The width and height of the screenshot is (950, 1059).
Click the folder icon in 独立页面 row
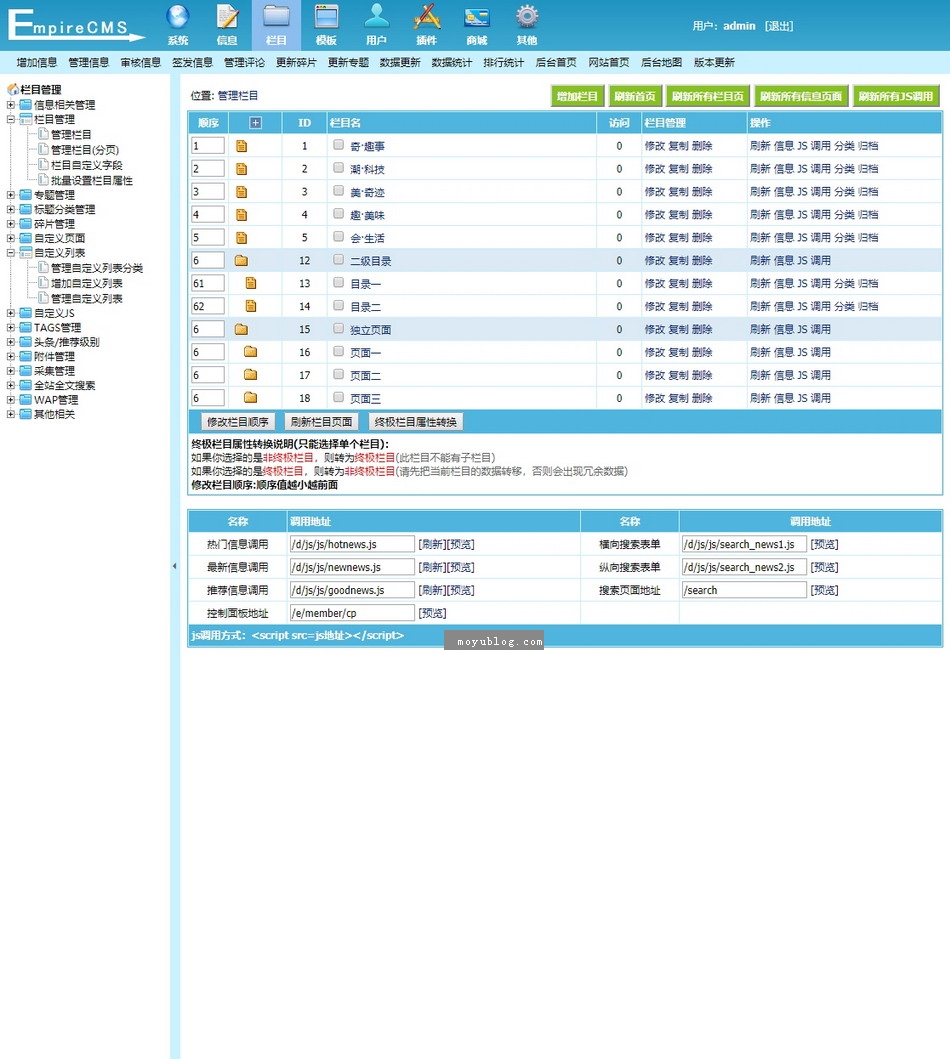pos(242,330)
